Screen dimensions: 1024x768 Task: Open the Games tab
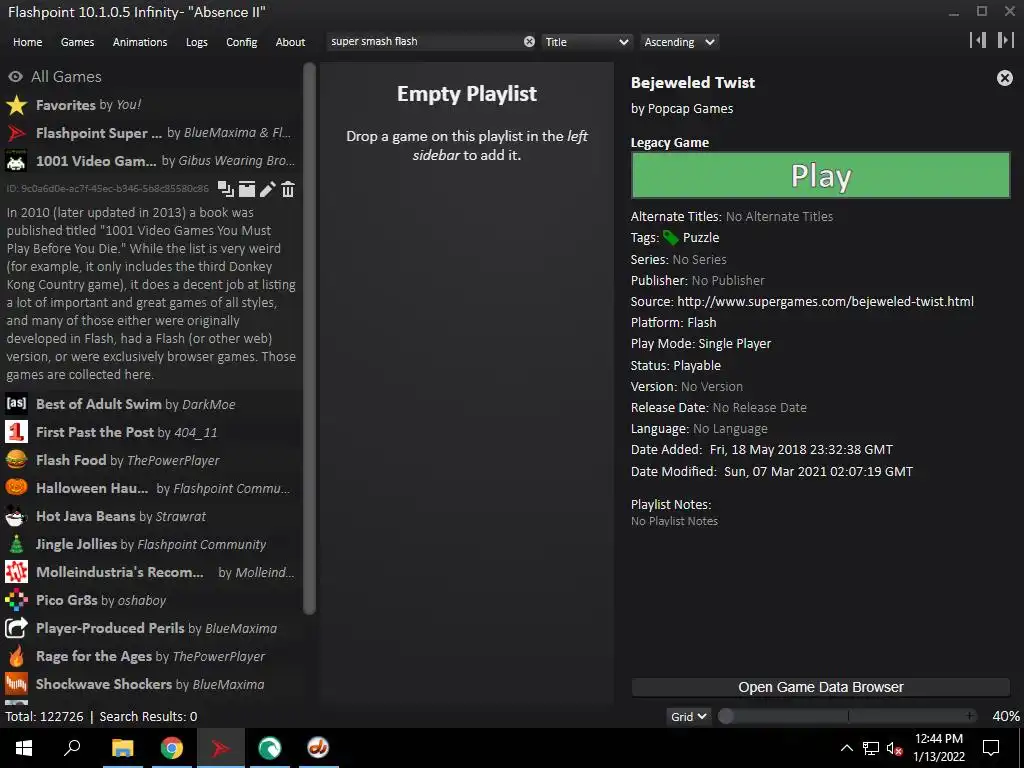pos(77,42)
